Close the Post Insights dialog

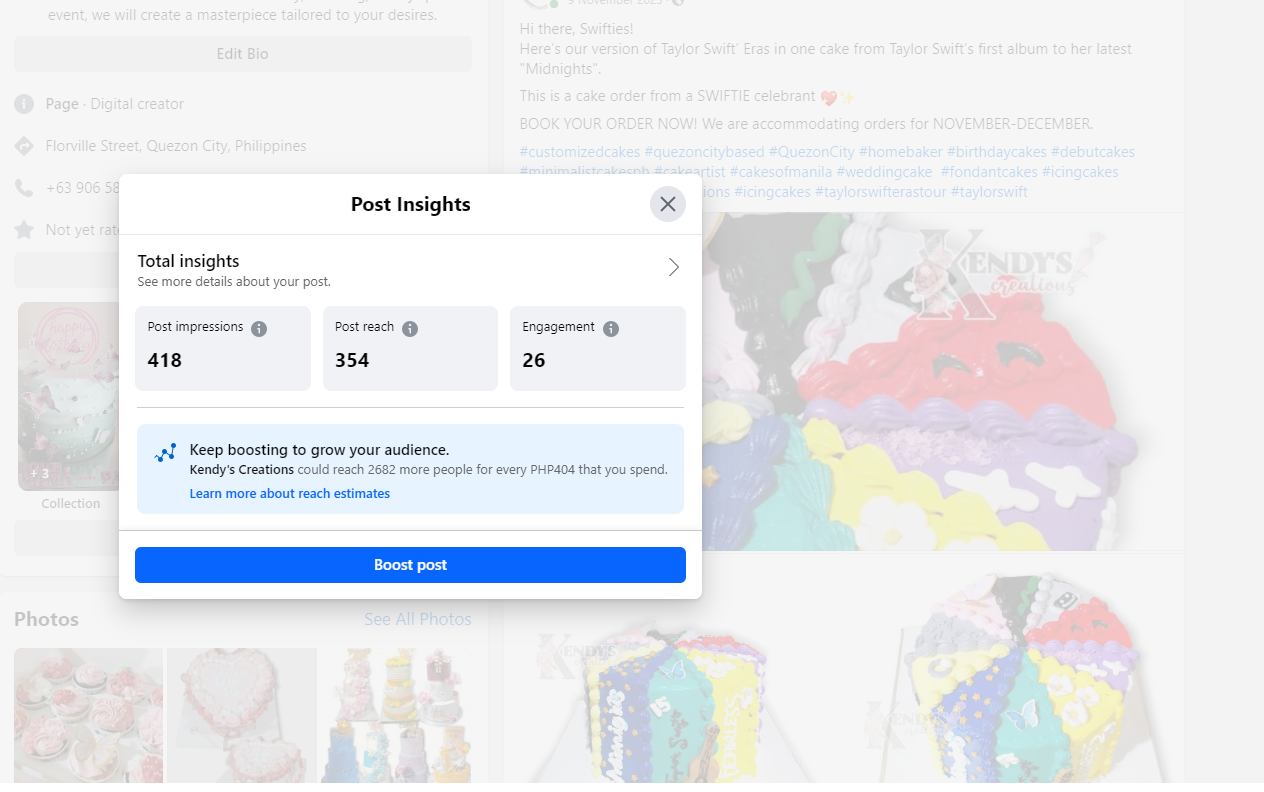click(668, 204)
